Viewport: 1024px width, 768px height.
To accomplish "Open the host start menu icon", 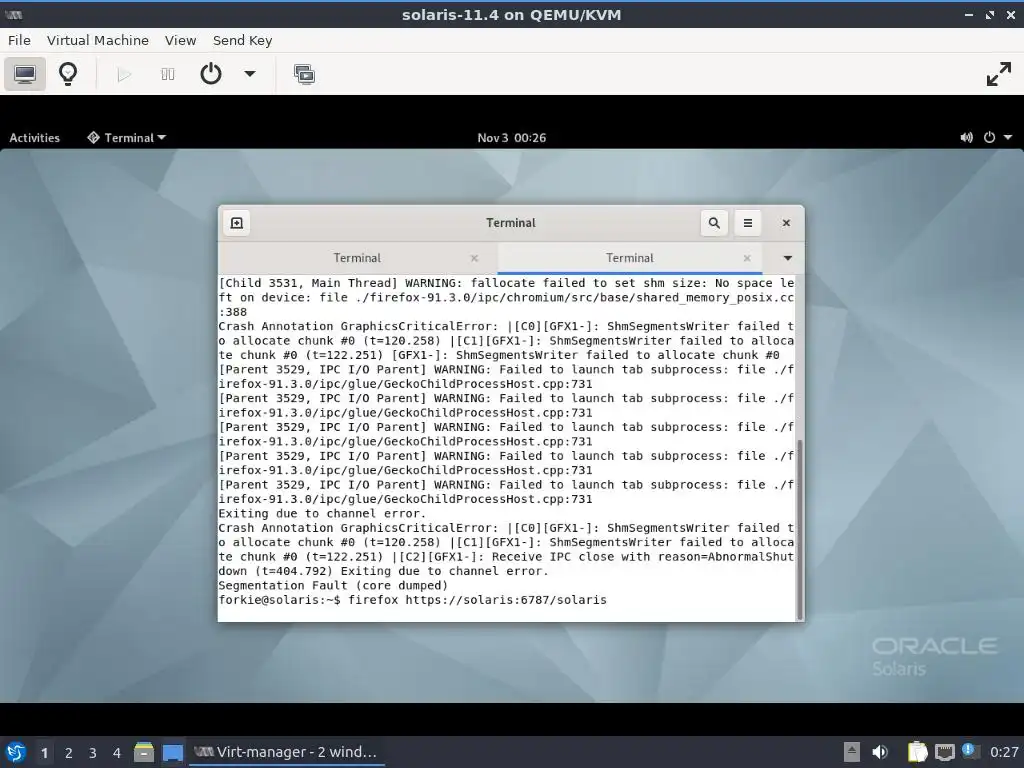I will 16,752.
